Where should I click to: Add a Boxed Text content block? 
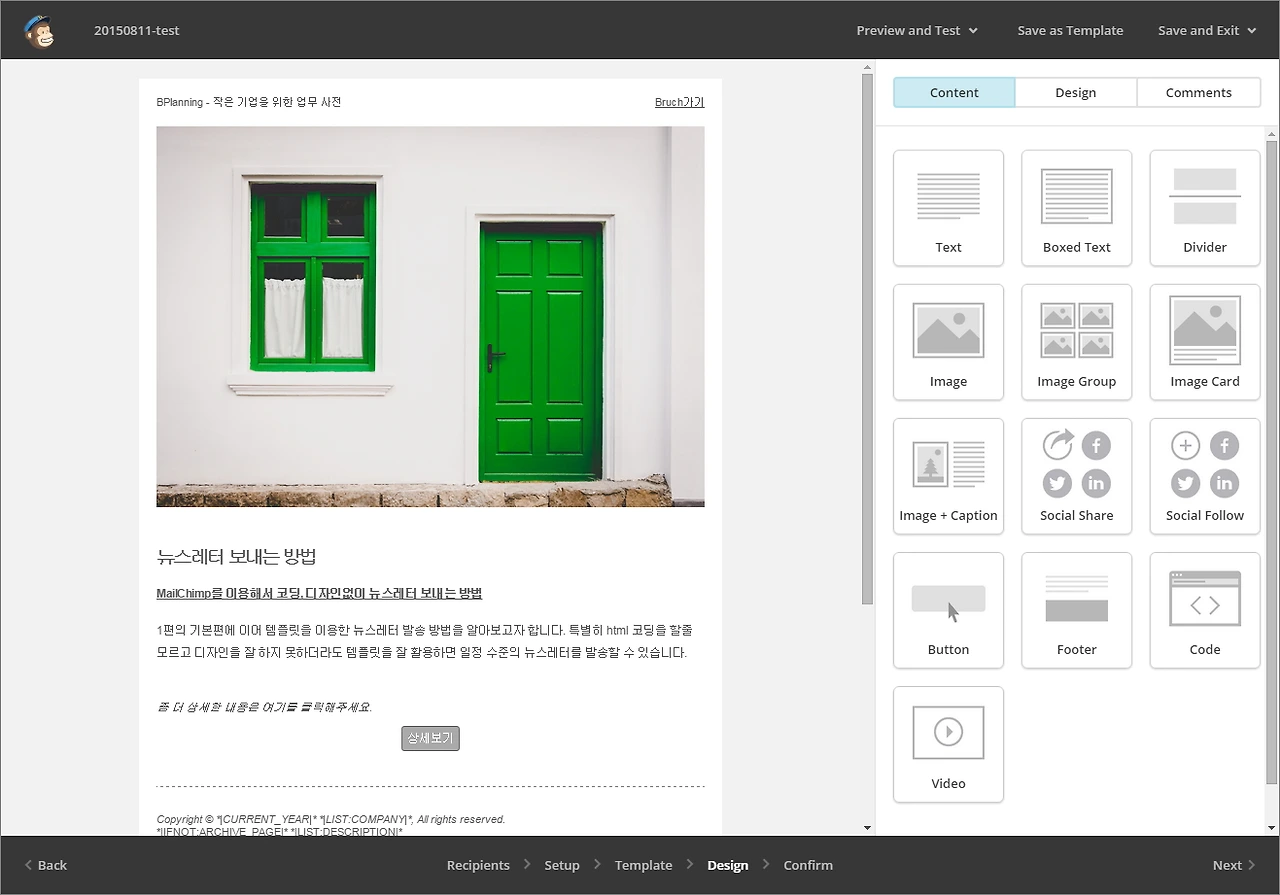point(1076,208)
